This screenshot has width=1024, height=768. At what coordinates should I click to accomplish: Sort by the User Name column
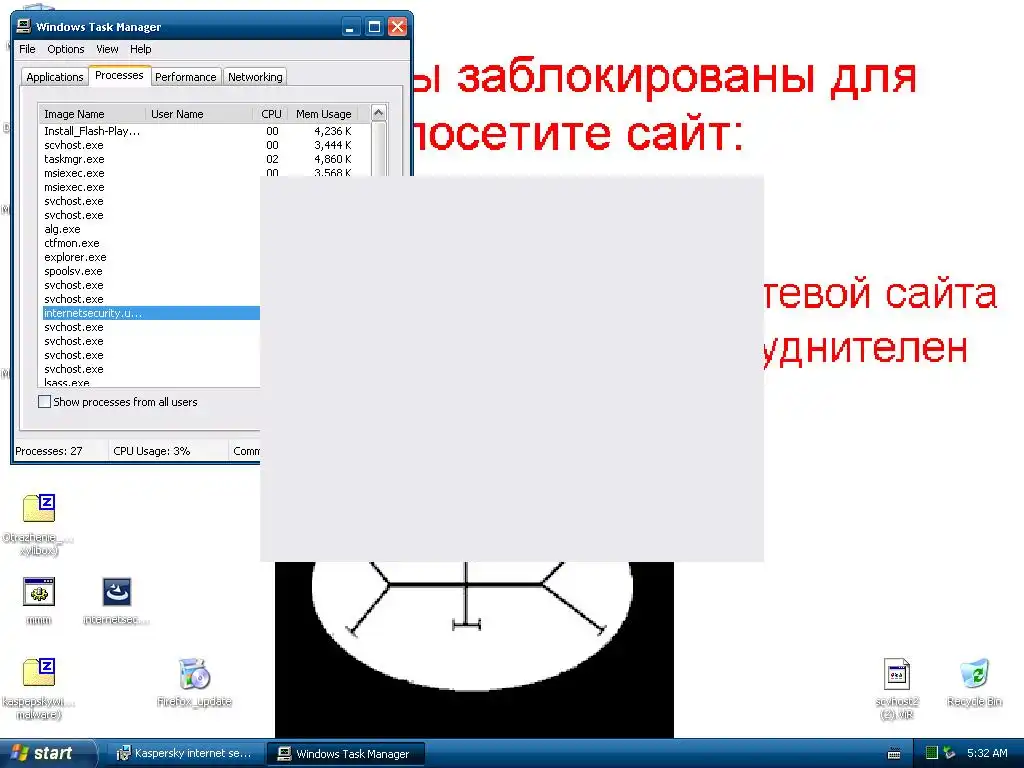(x=199, y=114)
